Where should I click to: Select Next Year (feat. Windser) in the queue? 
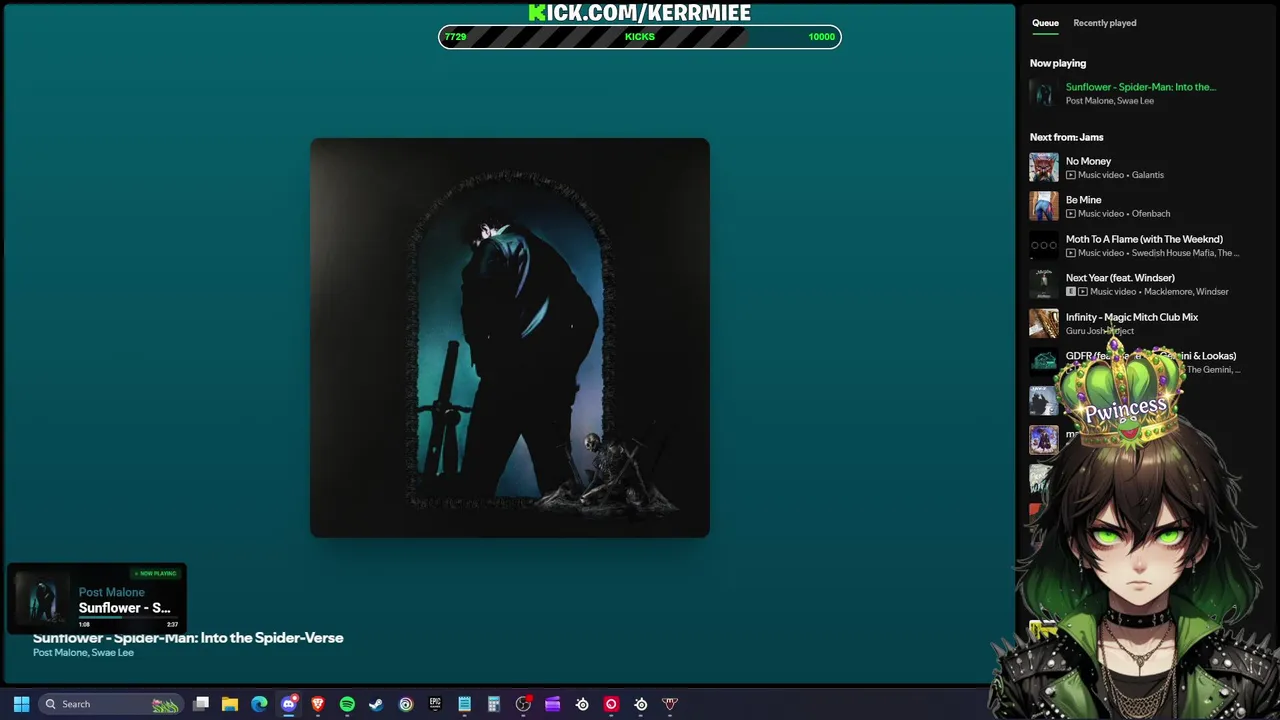tap(1120, 278)
